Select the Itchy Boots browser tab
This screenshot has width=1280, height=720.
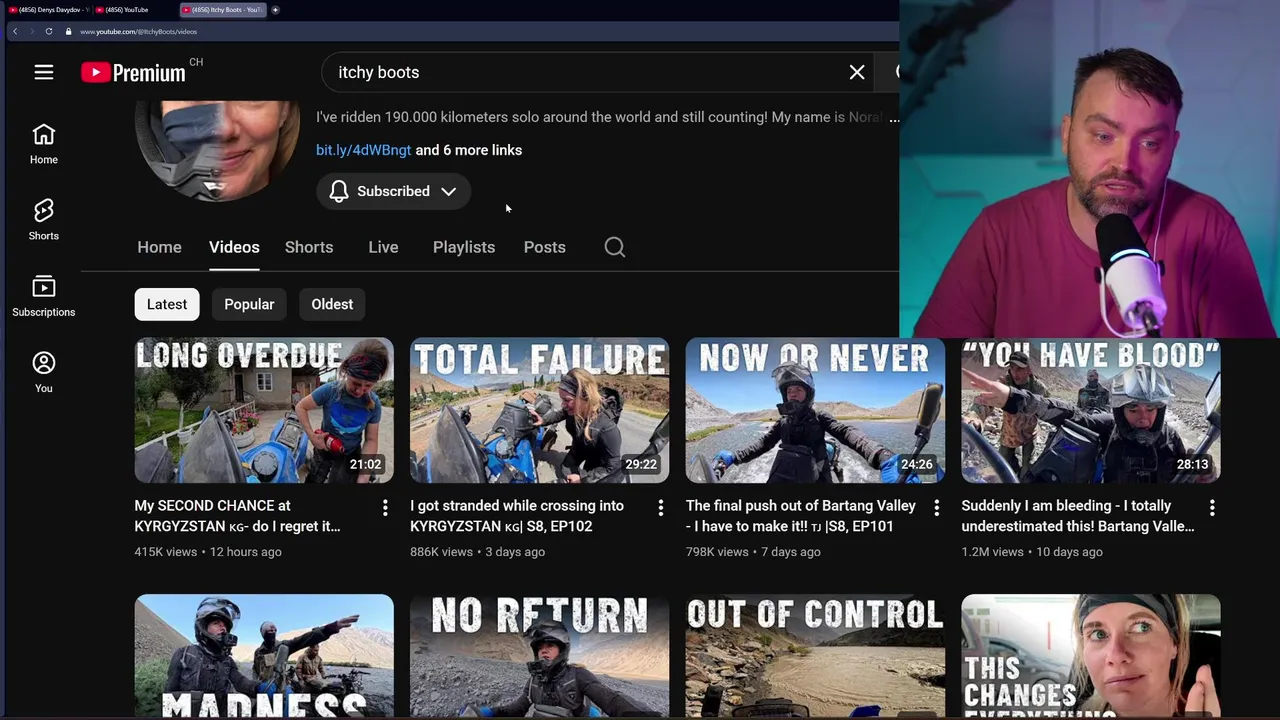[x=222, y=10]
